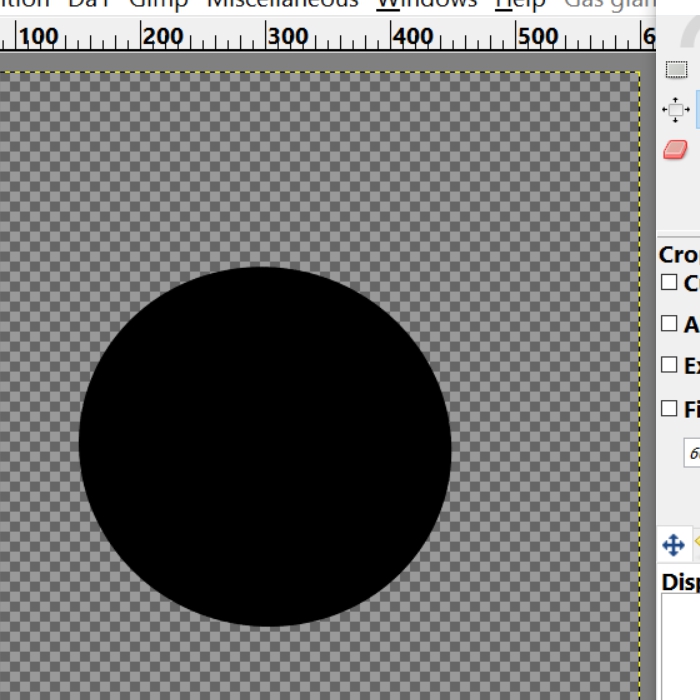Enable the checkbox beside the 'C' option
700x700 pixels.
(669, 283)
